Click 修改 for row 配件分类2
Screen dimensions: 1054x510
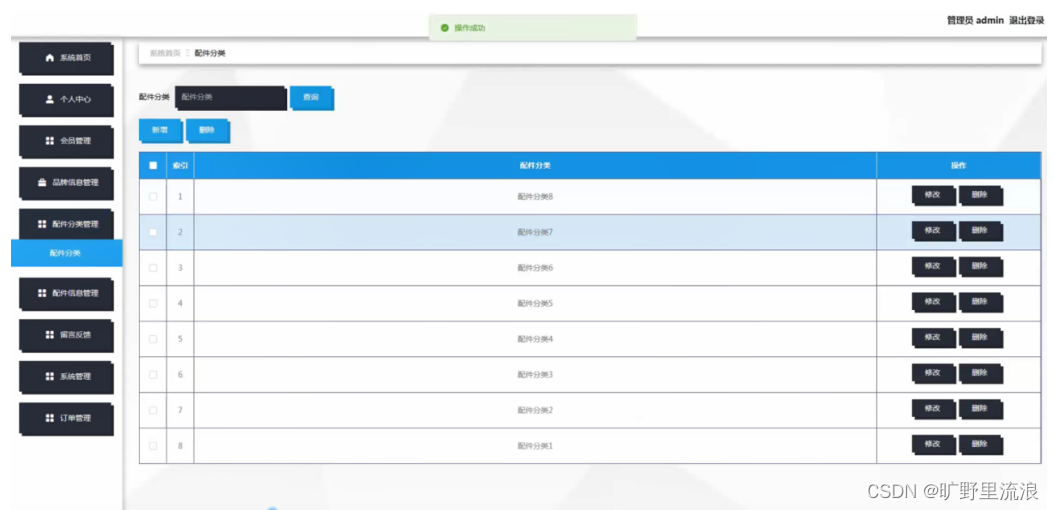pos(933,409)
